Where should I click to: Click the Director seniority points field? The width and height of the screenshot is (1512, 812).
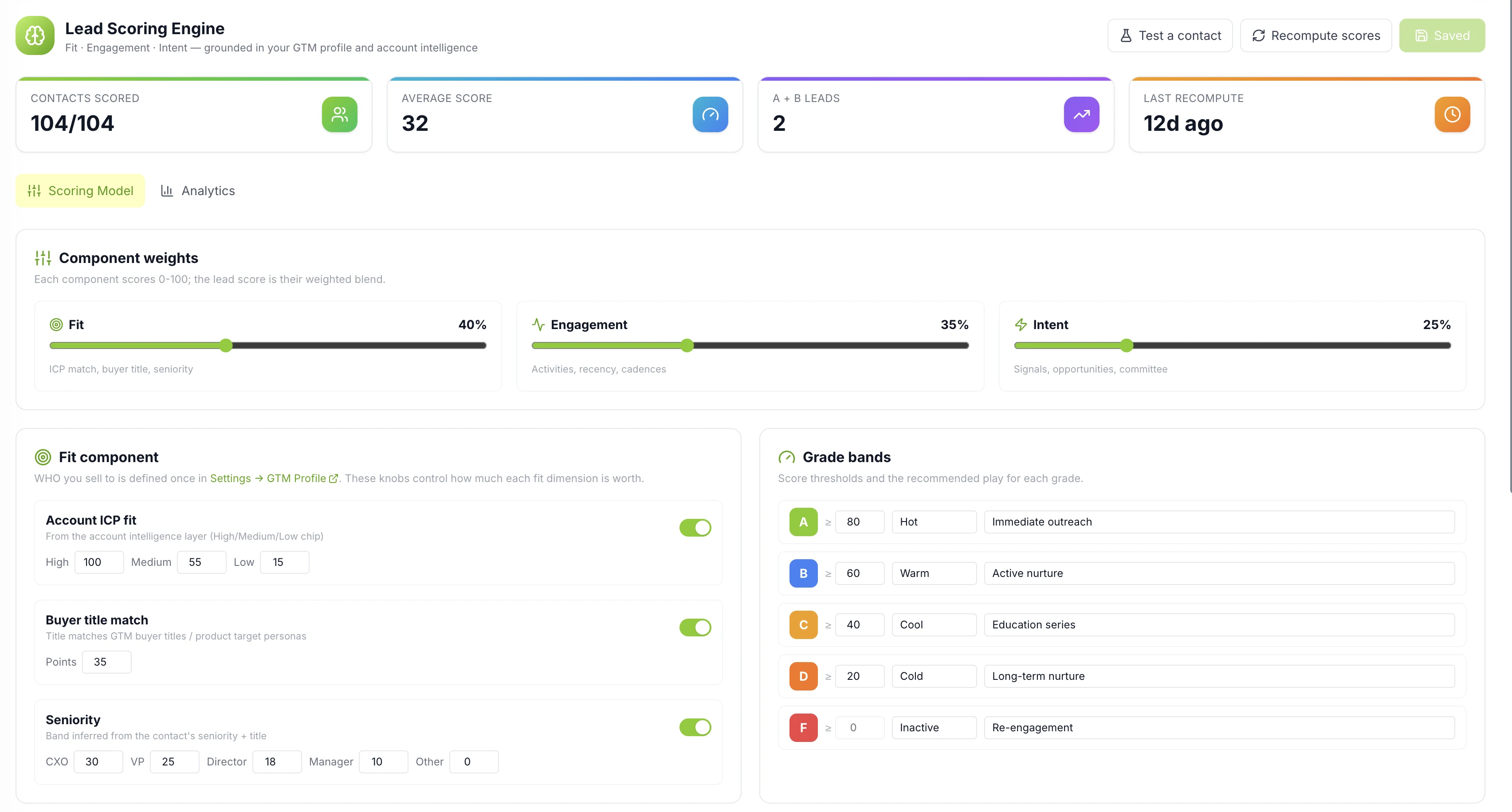point(277,761)
